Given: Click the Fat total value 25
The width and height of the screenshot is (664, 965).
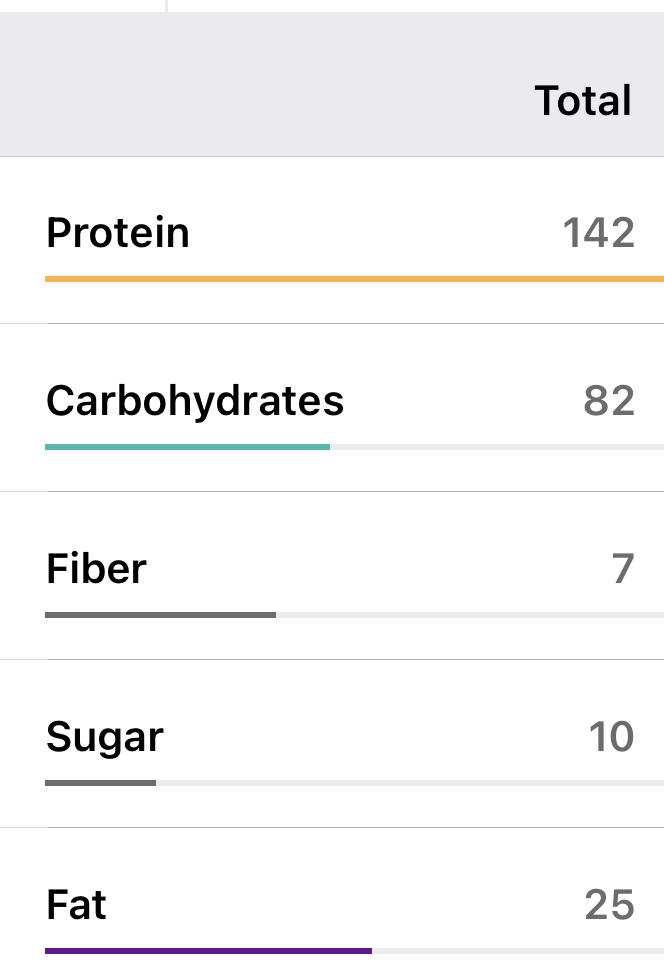Looking at the screenshot, I should [x=609, y=905].
